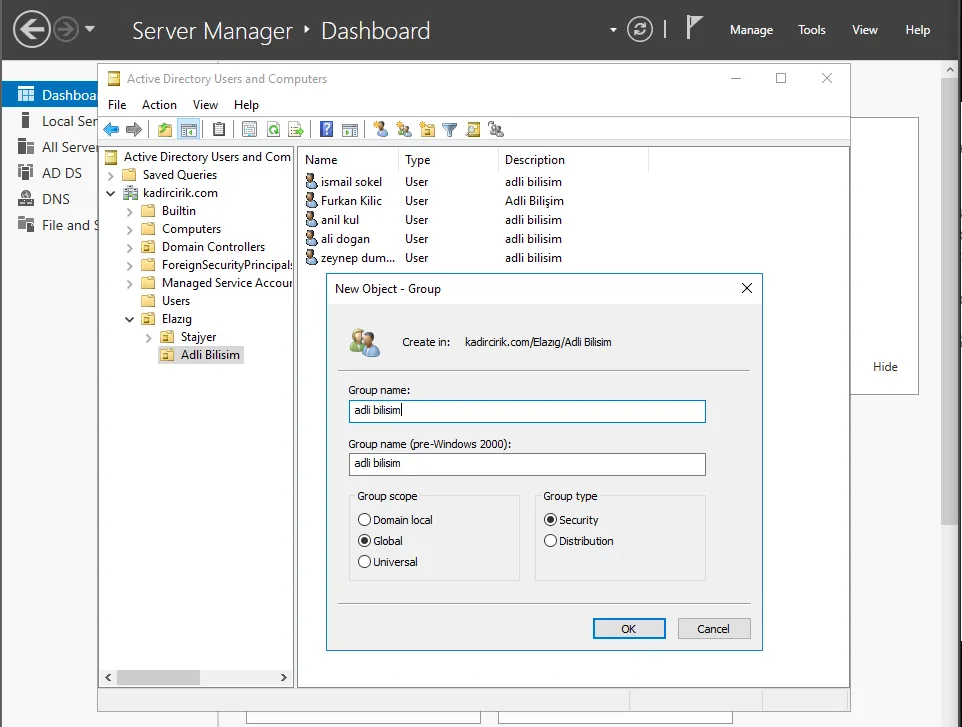Click the tree pane horizontal scrollbar thumb
Image resolution: width=962 pixels, height=727 pixels.
158,677
